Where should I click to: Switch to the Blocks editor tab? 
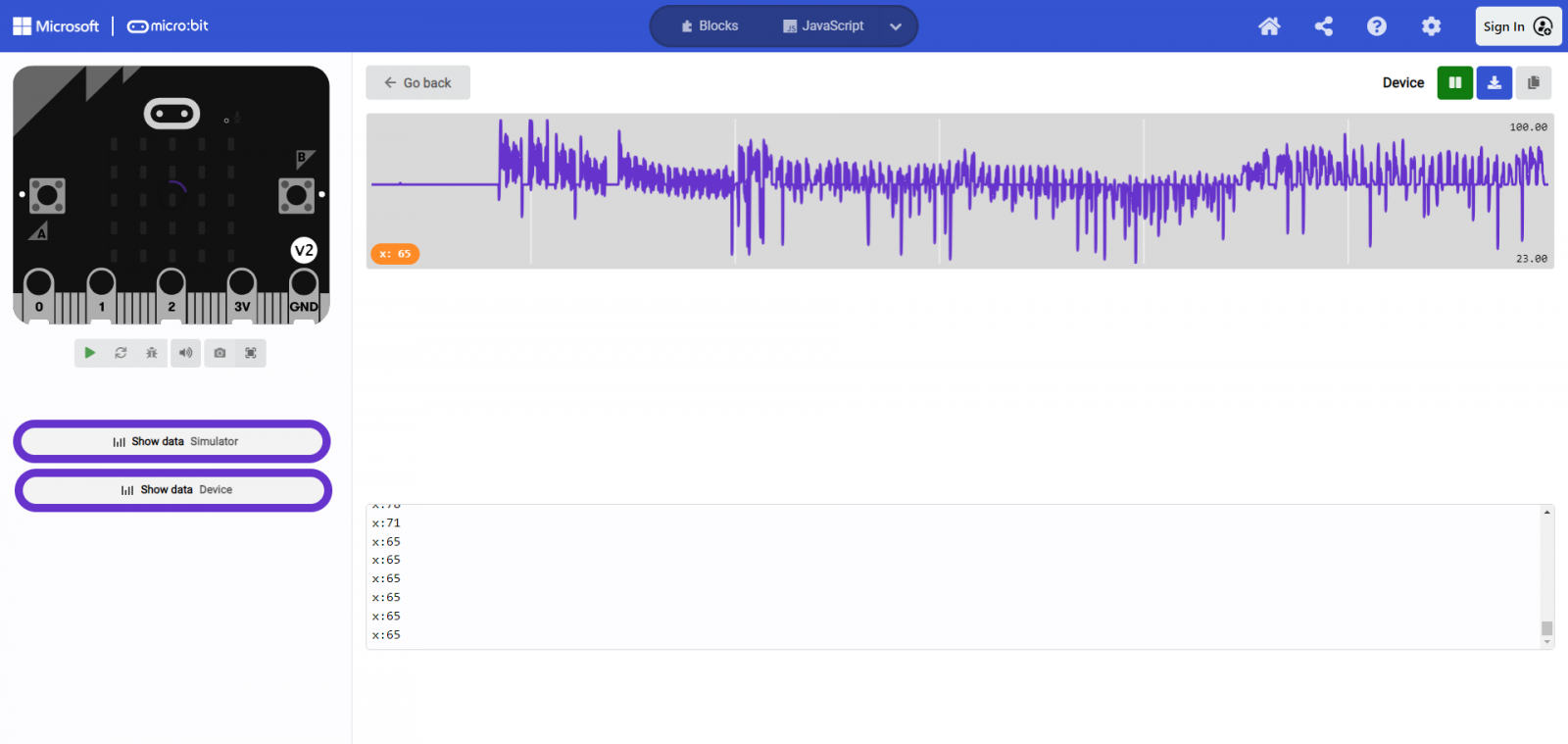(710, 26)
